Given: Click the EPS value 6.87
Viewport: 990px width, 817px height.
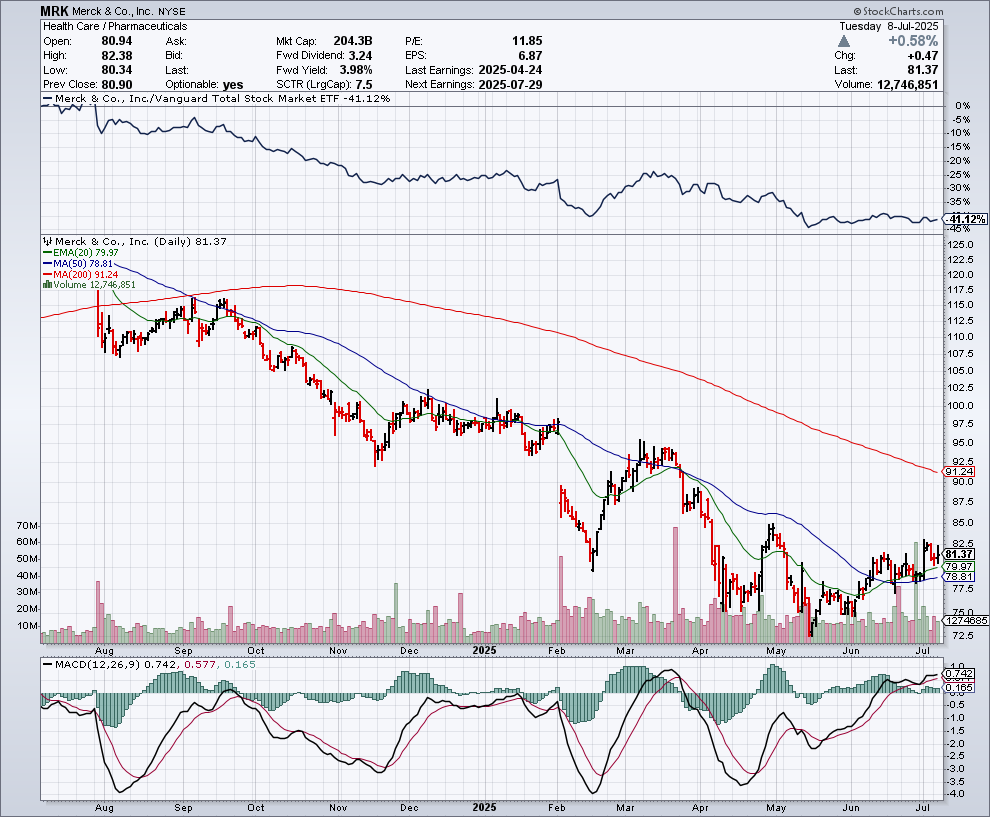Looking at the screenshot, I should click(530, 56).
